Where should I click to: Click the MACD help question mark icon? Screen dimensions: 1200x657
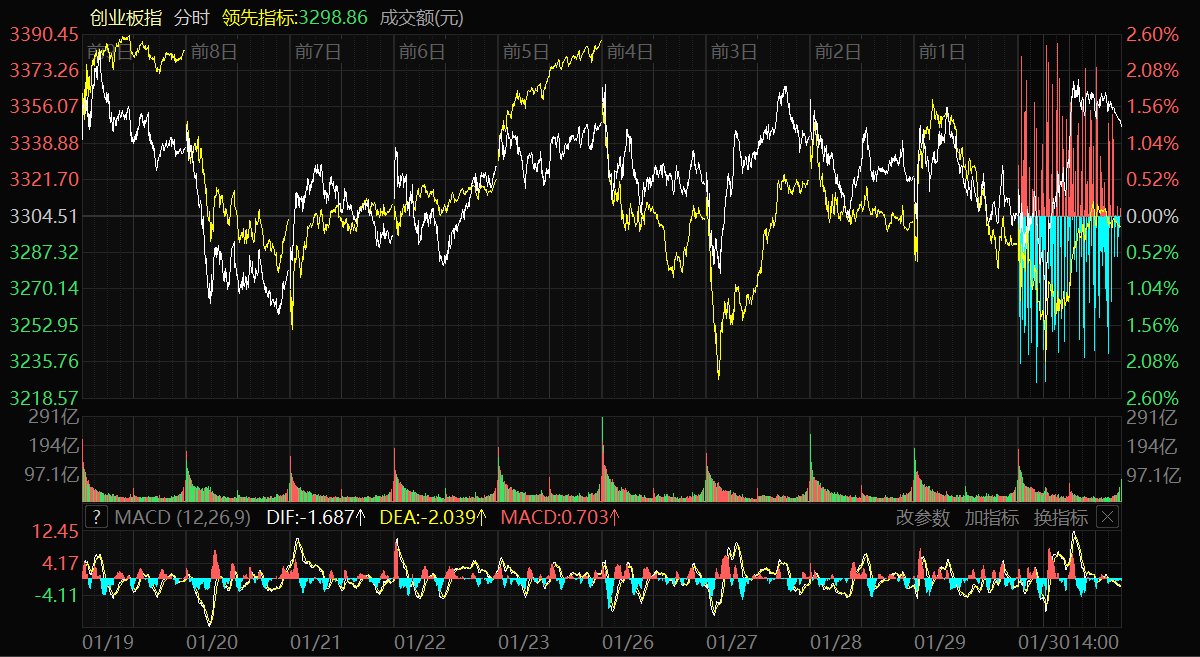pos(96,517)
